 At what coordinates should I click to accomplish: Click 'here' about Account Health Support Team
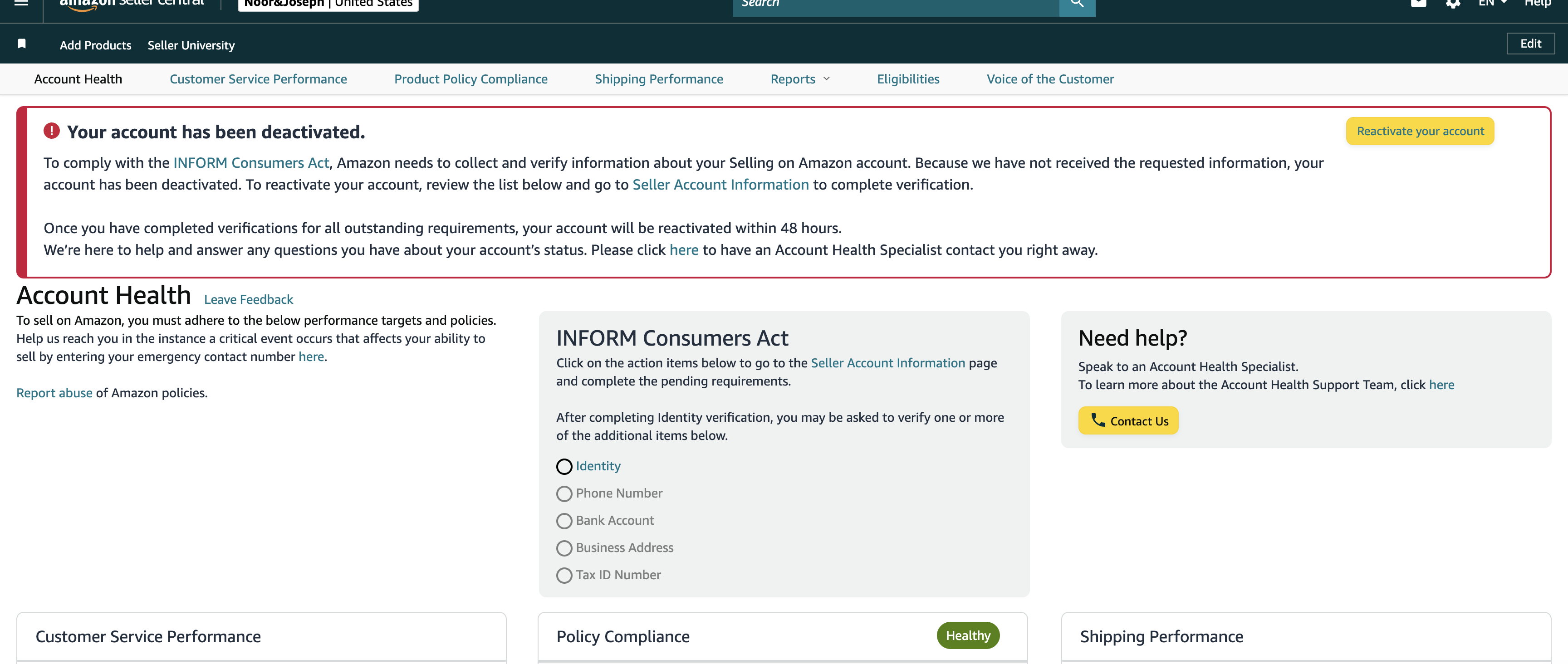1441,385
